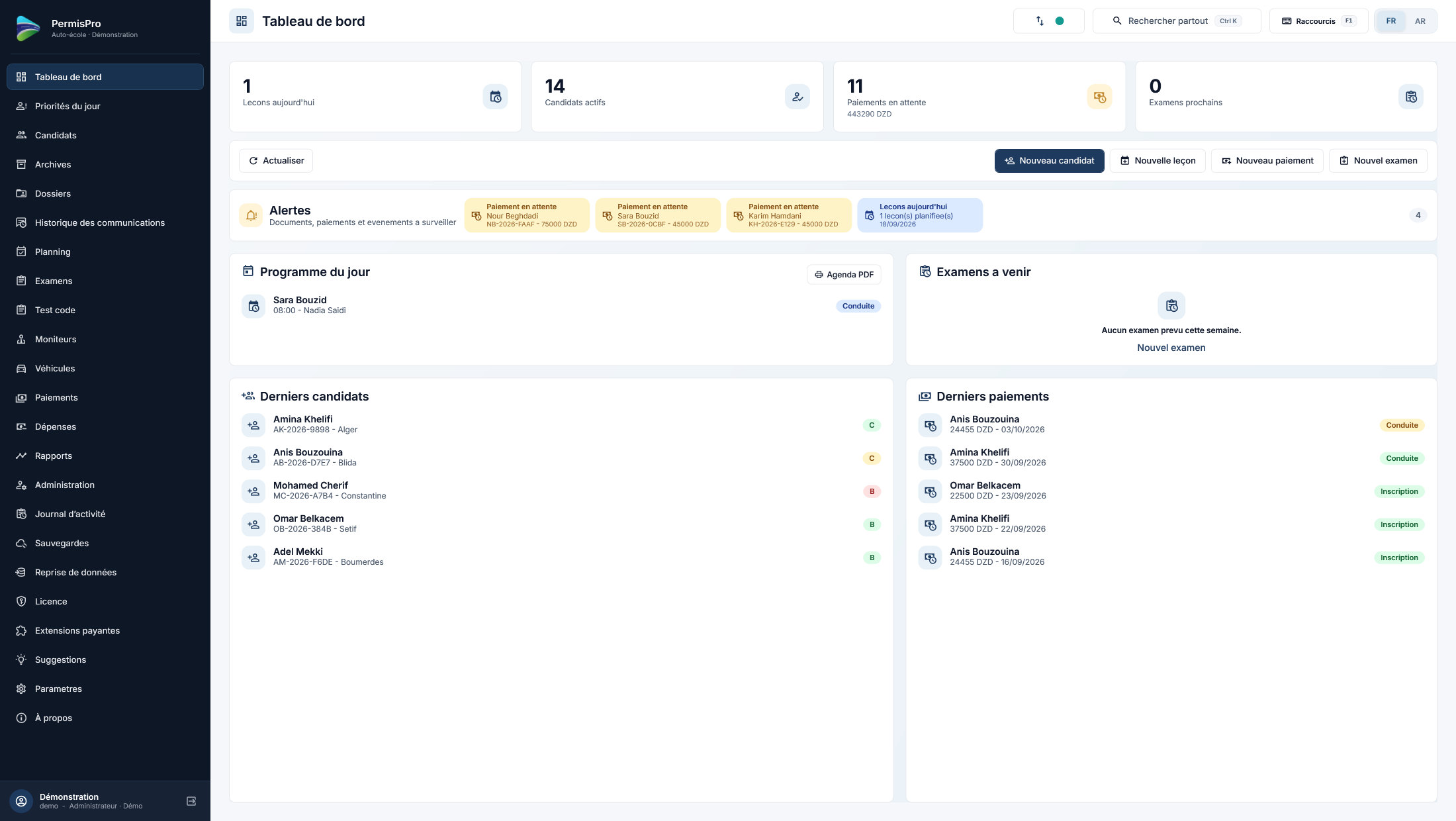
Task: Open Extensions payantes in sidebar
Action: [105, 630]
